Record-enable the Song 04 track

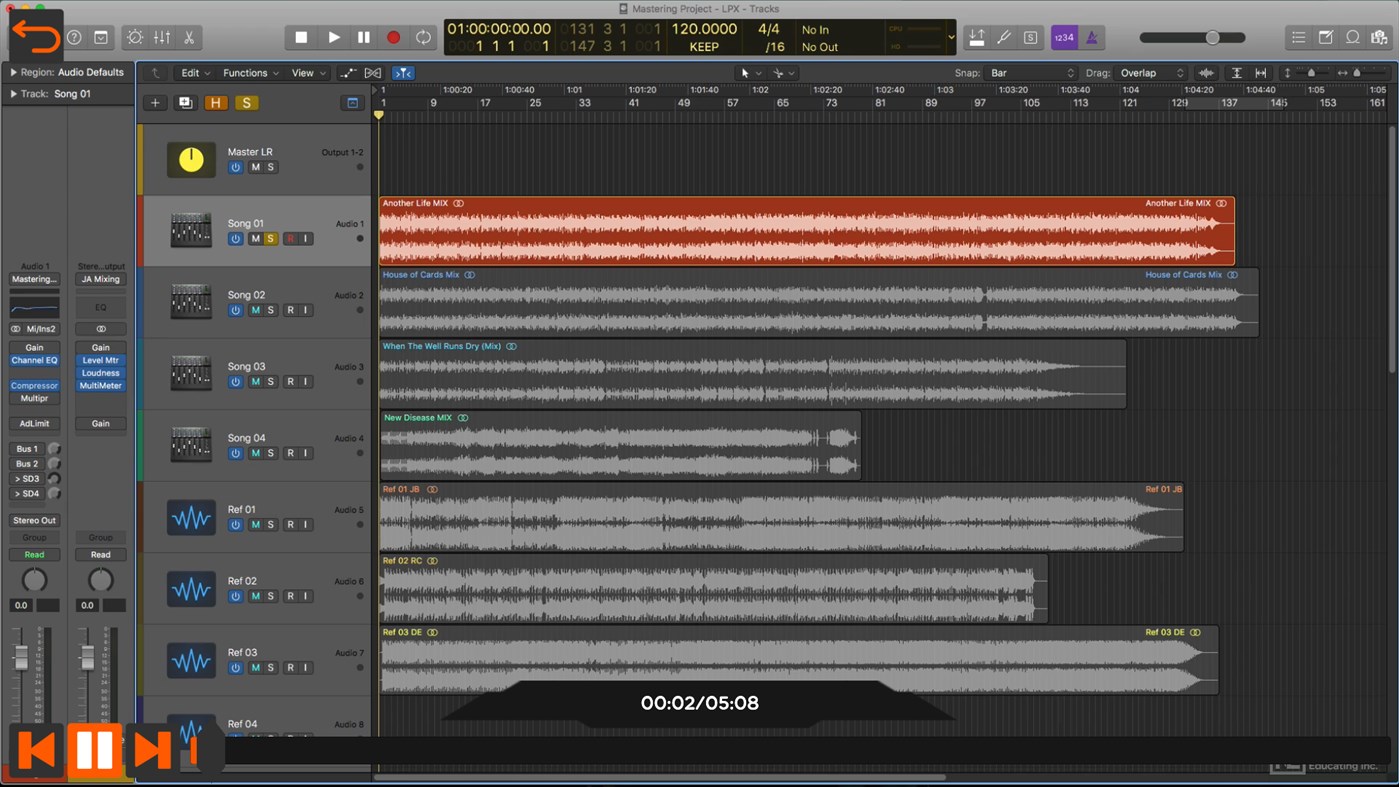pyautogui.click(x=291, y=453)
